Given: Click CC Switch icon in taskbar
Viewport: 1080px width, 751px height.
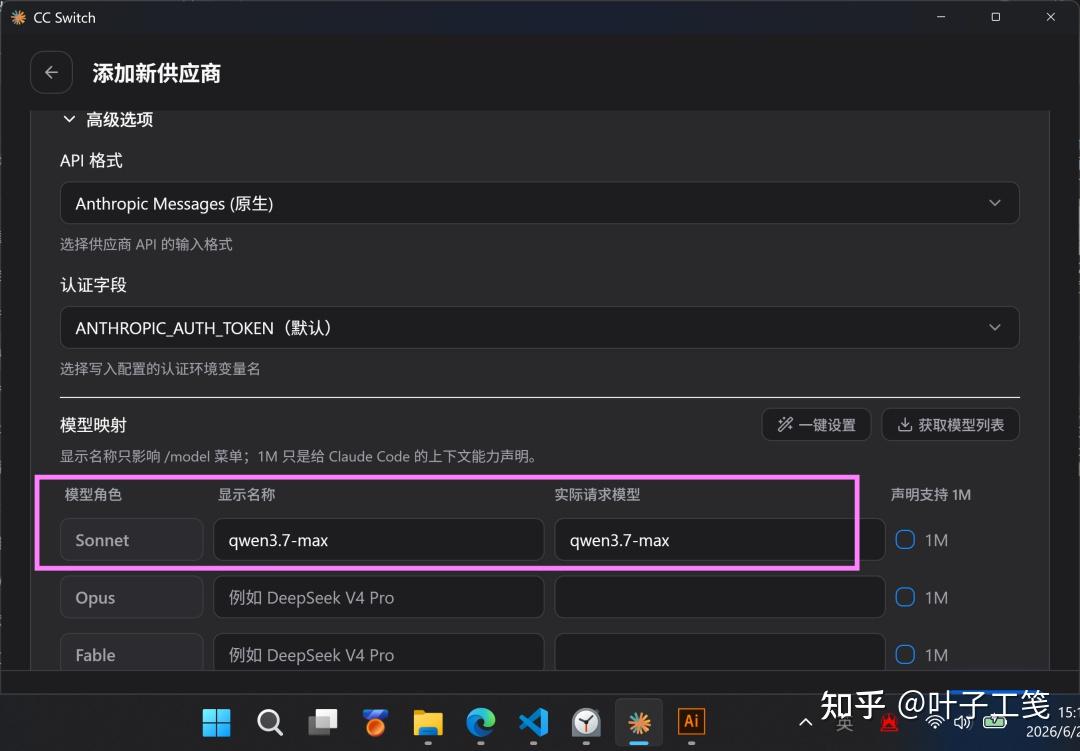Looking at the screenshot, I should [639, 722].
